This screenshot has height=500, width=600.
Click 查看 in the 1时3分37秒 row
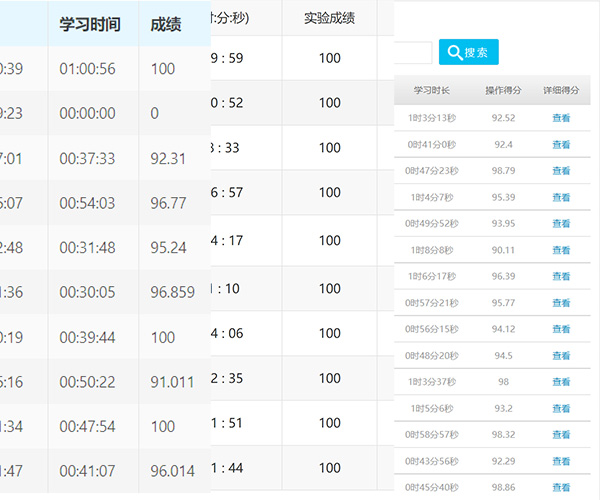pos(561,382)
